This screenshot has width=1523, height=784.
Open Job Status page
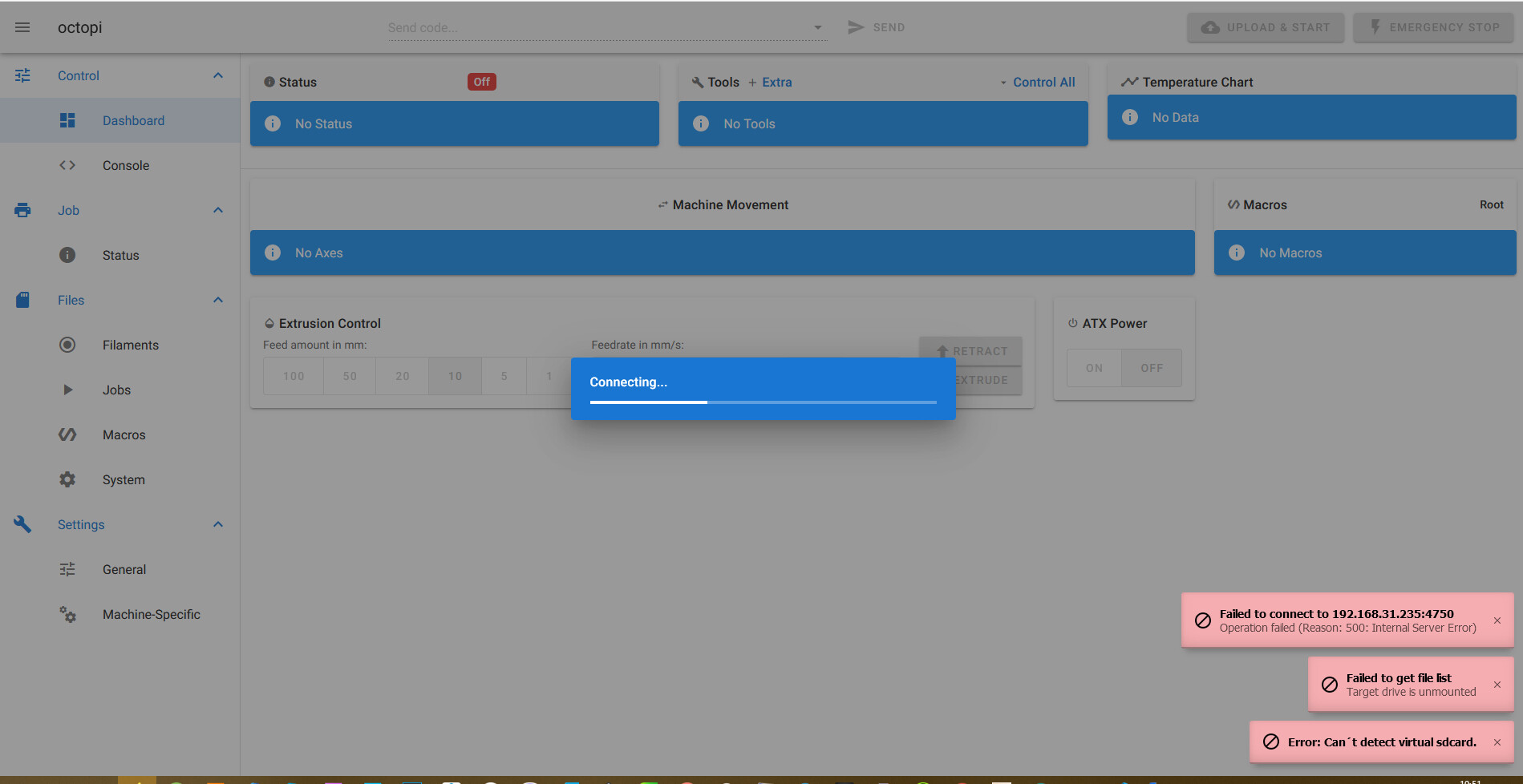tap(120, 255)
